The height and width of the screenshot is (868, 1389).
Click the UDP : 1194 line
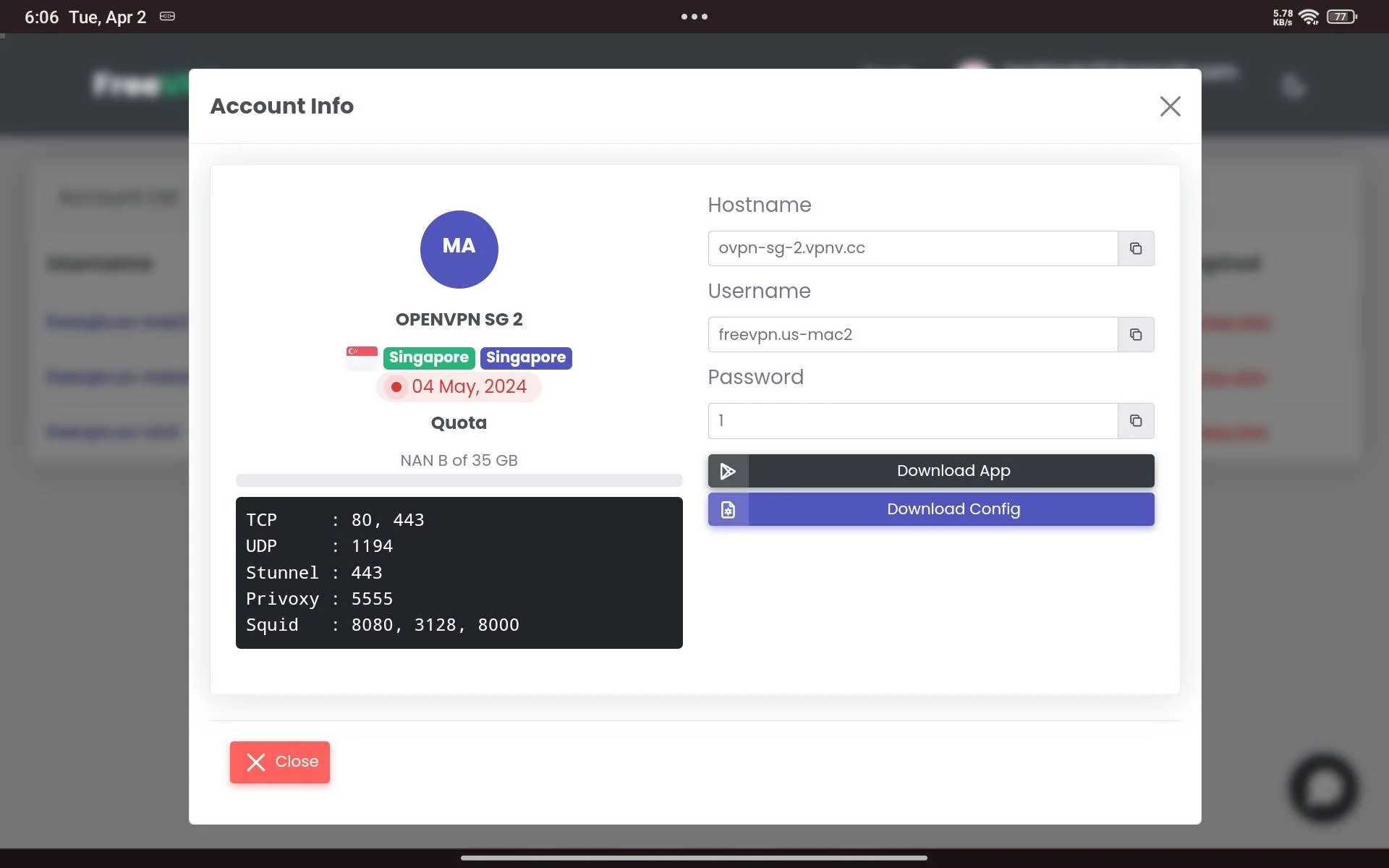pos(319,546)
